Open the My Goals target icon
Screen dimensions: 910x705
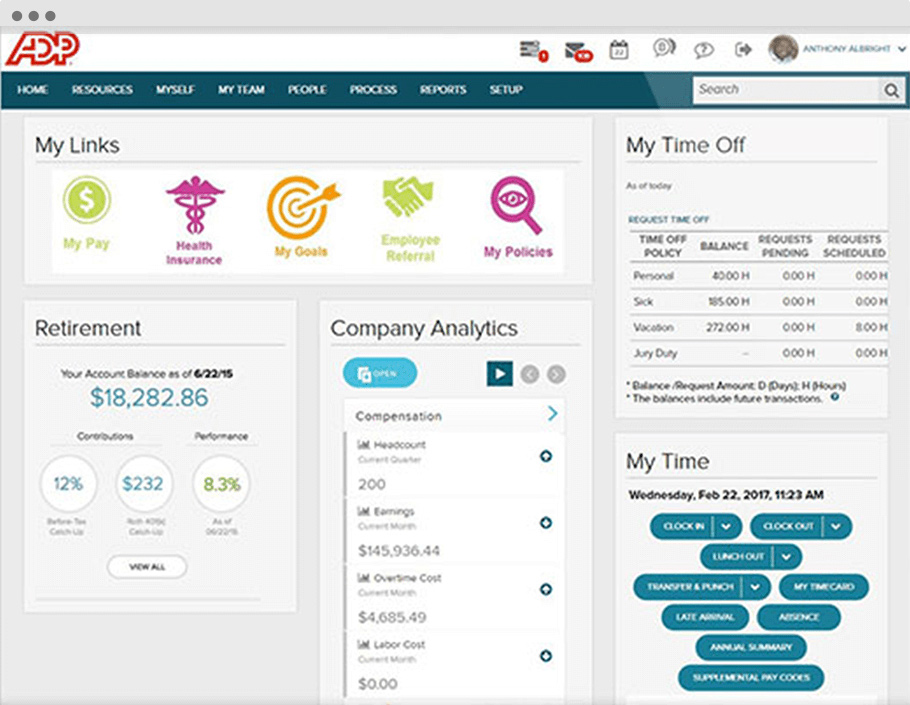point(301,207)
